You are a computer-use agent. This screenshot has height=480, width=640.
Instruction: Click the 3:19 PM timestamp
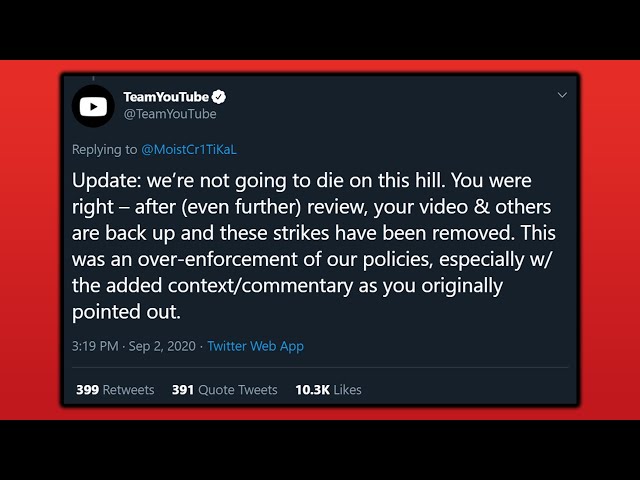pyautogui.click(x=95, y=346)
